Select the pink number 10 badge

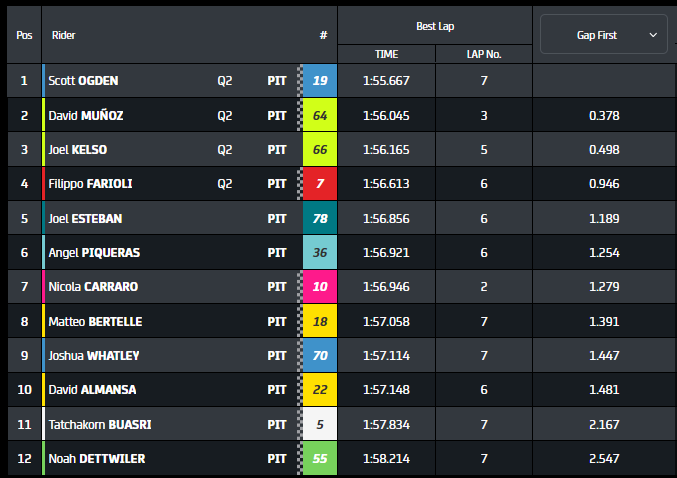[x=320, y=287]
